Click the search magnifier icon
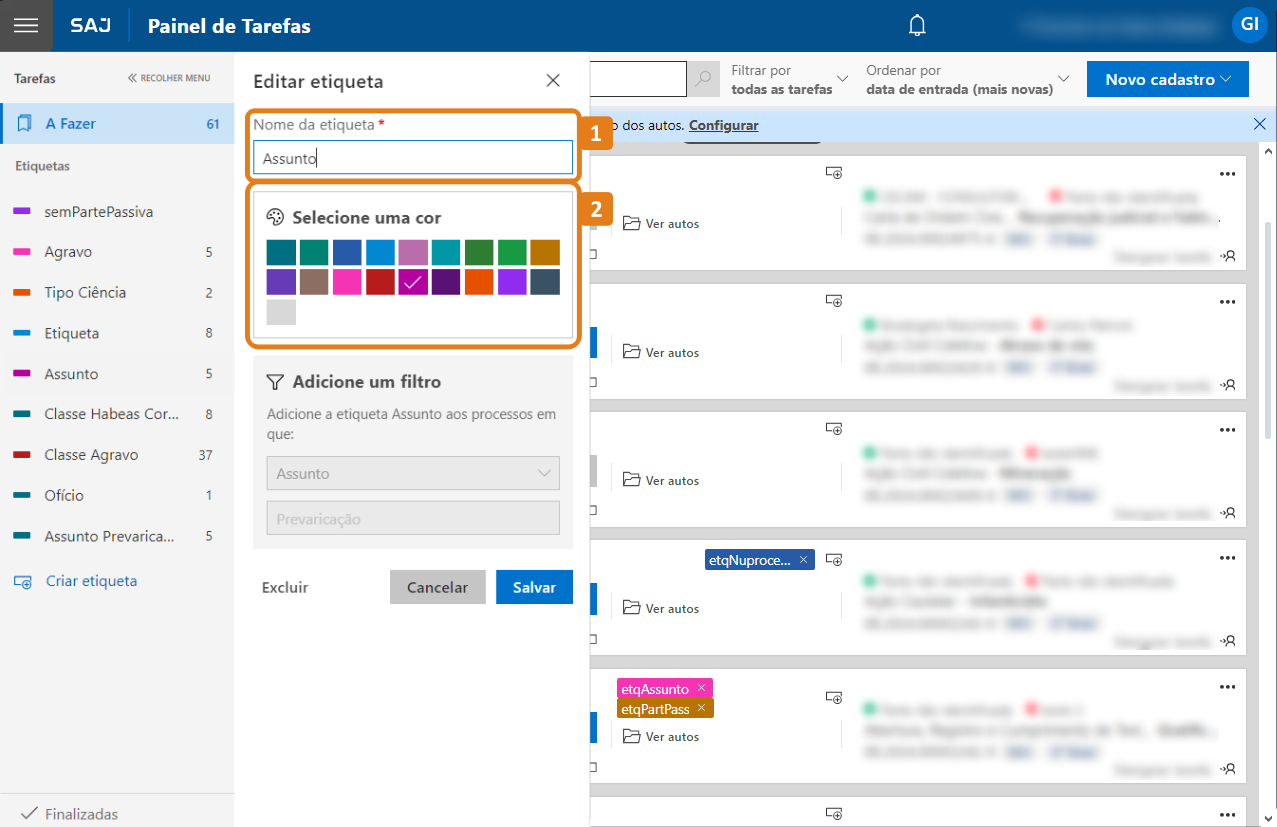Screen dimensions: 1277x827 click(x=704, y=79)
